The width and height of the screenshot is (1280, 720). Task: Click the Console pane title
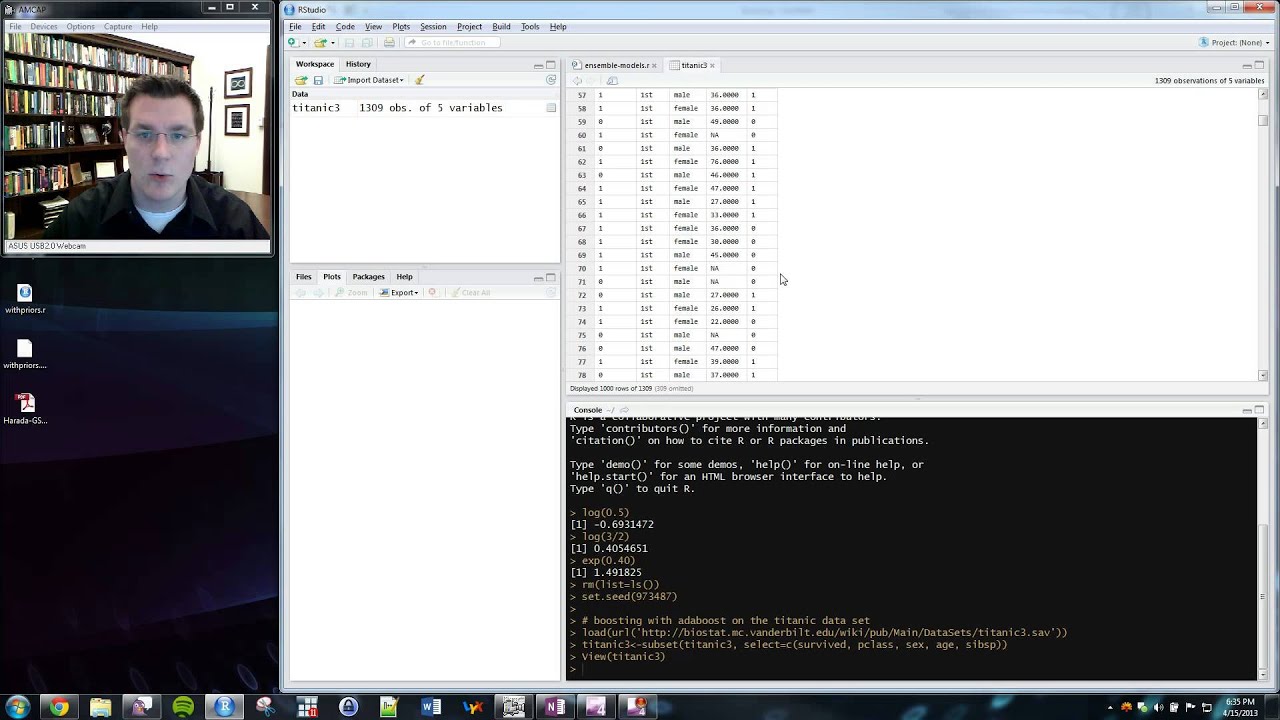tap(588, 410)
